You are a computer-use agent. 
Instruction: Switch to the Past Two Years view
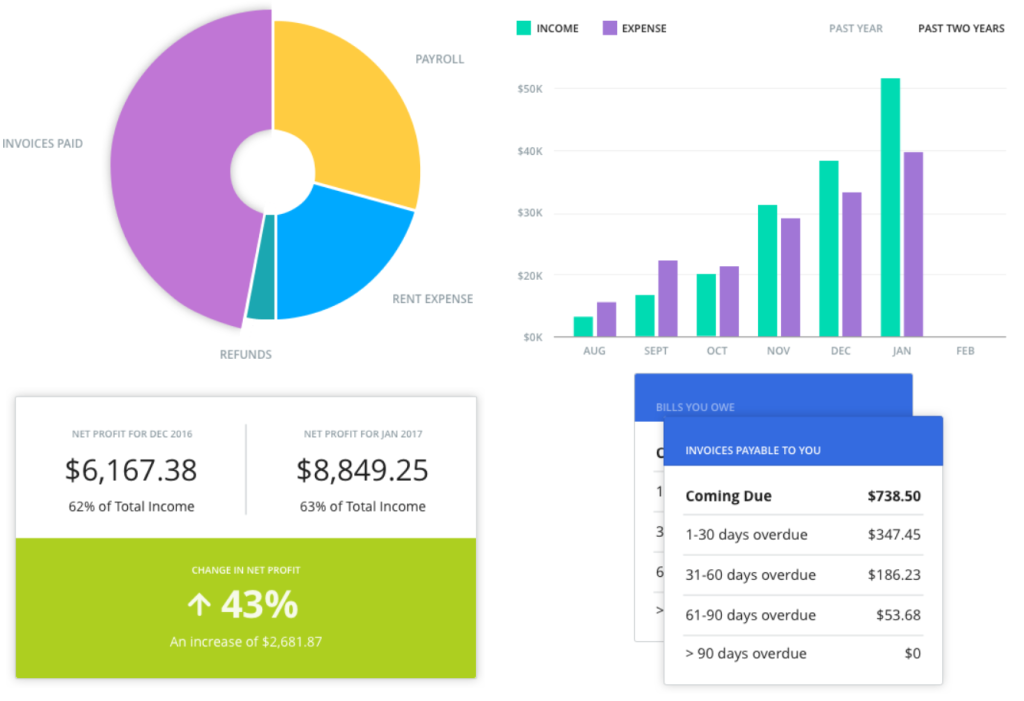click(960, 28)
